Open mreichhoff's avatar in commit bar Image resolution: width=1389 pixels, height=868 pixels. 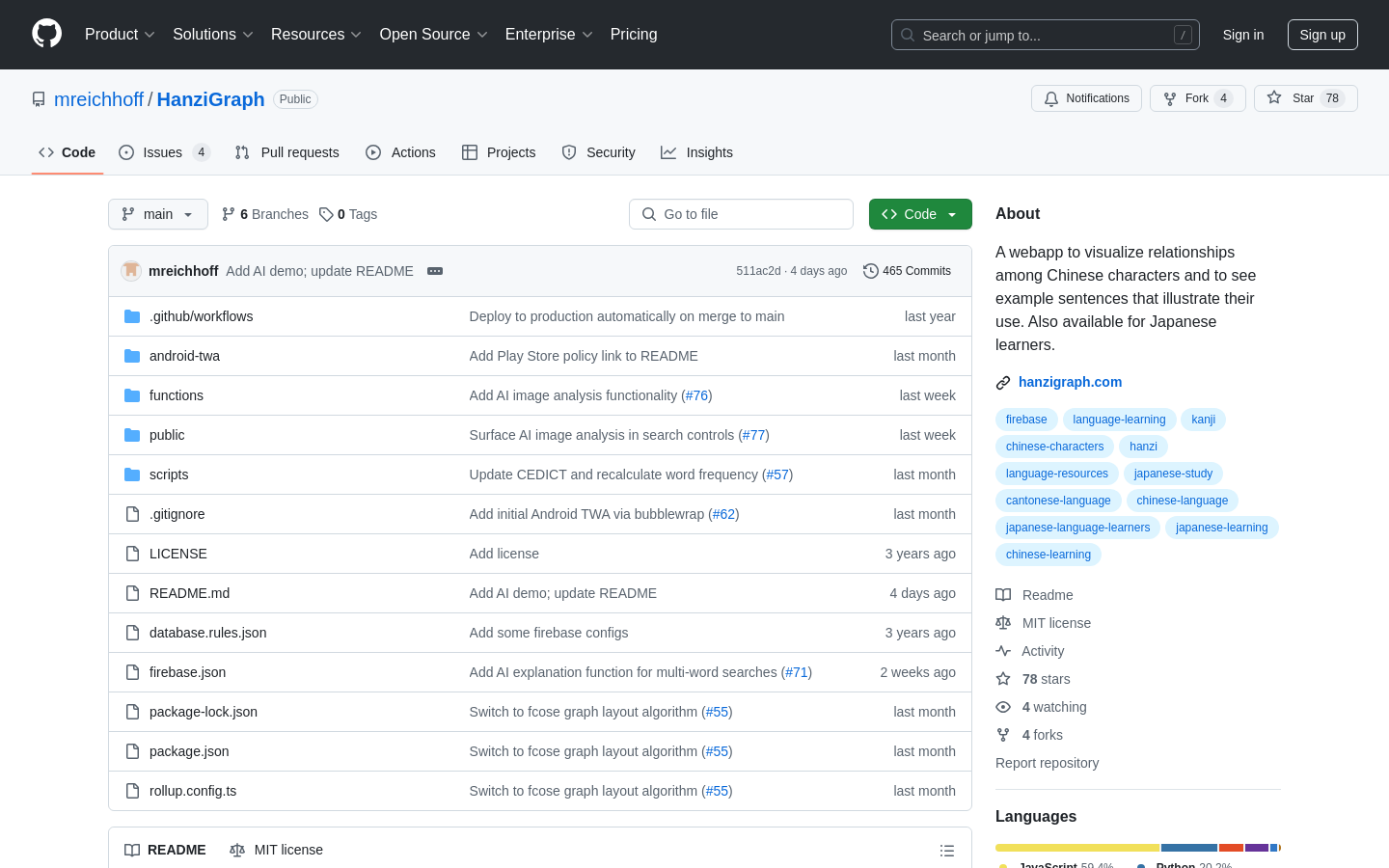point(131,271)
